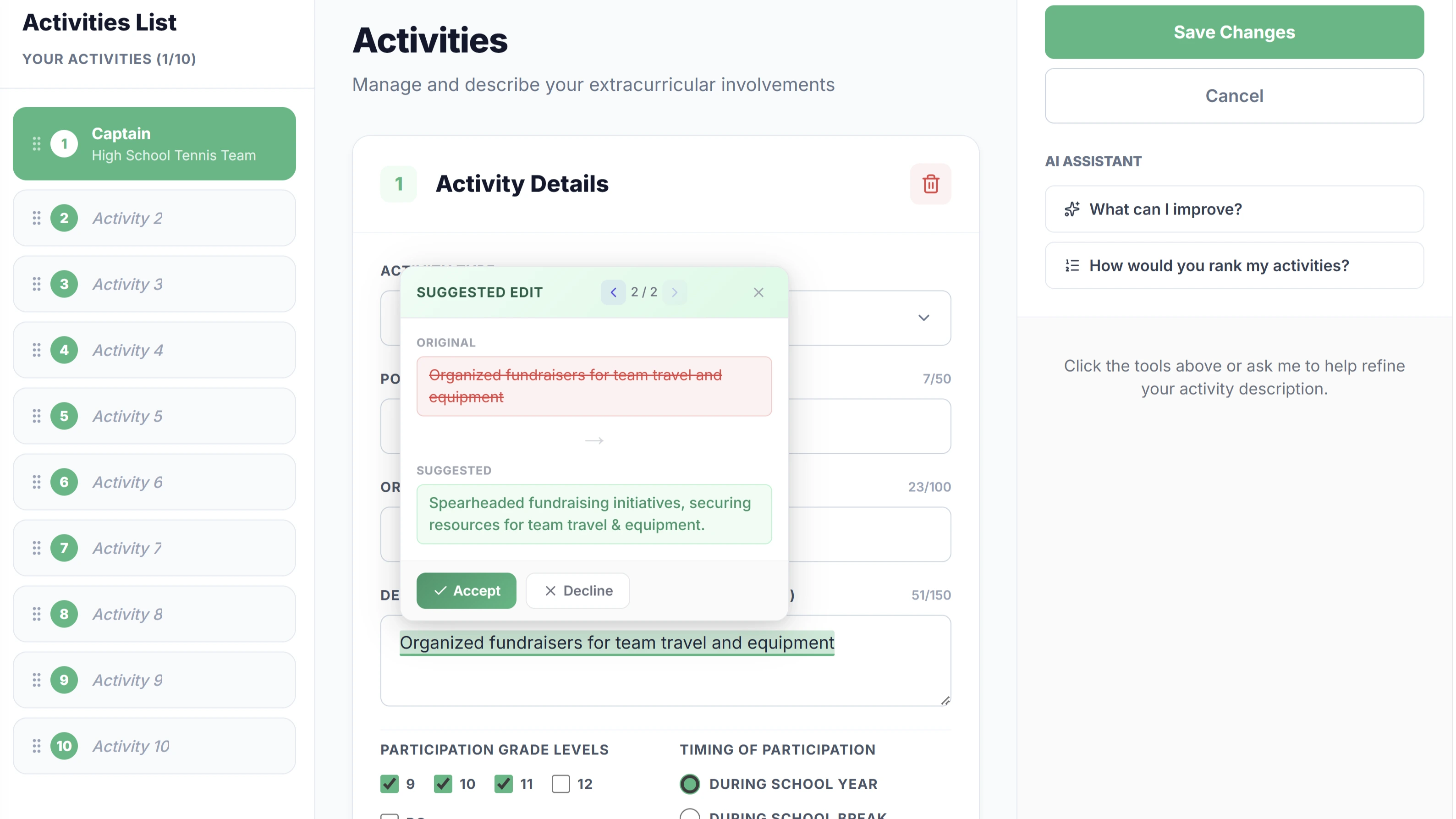Check grade 12 checkbox
The height and width of the screenshot is (819, 1456).
[x=560, y=784]
